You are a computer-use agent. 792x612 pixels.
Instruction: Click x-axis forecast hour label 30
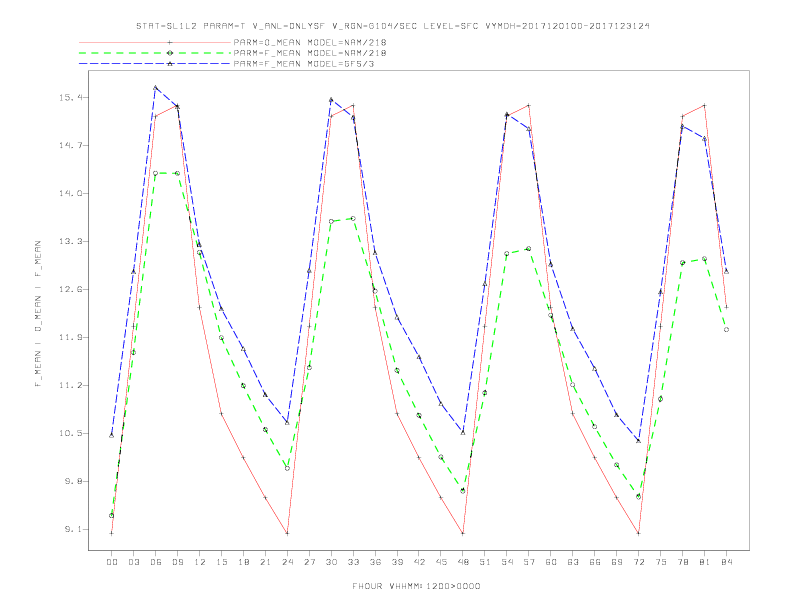tap(331, 562)
